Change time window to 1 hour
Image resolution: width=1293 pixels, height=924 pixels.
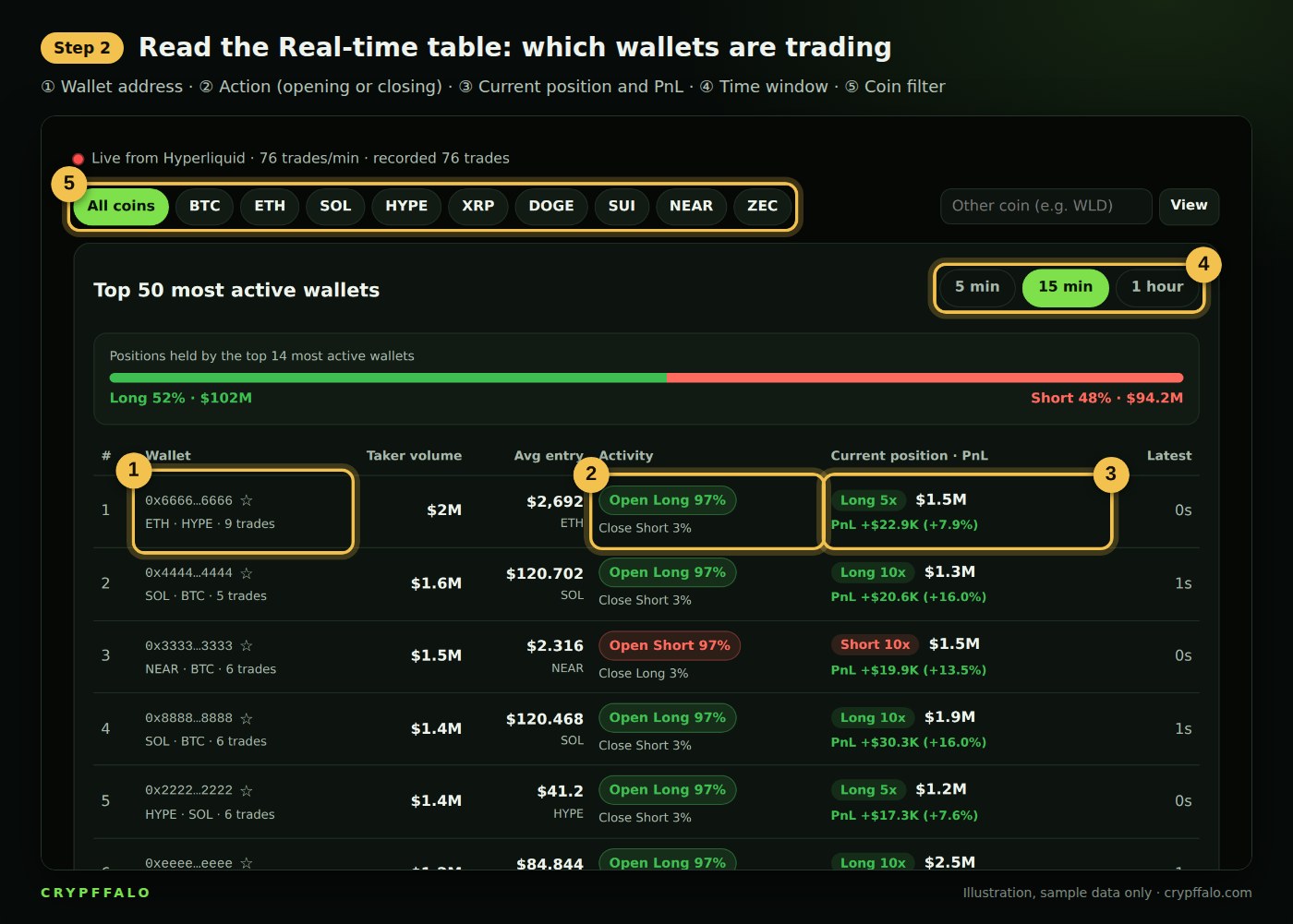[x=1157, y=287]
